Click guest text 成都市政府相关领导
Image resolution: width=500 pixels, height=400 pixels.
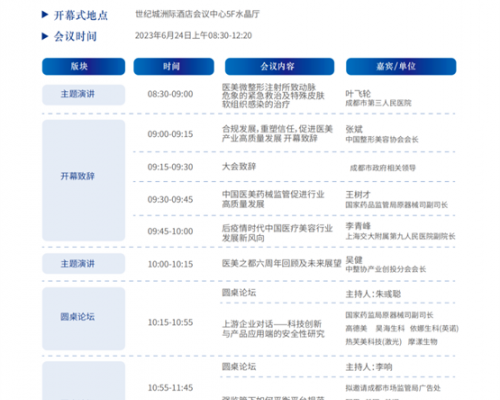[383, 168]
